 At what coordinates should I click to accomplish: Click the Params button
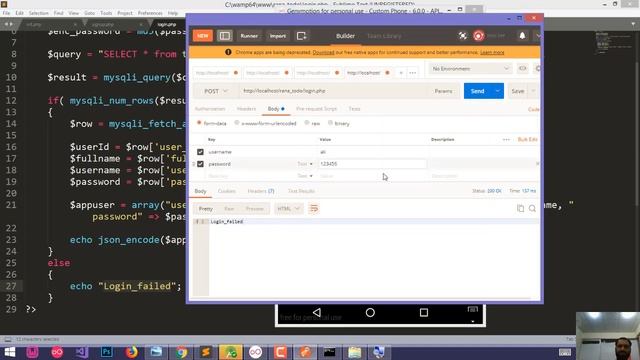click(443, 91)
